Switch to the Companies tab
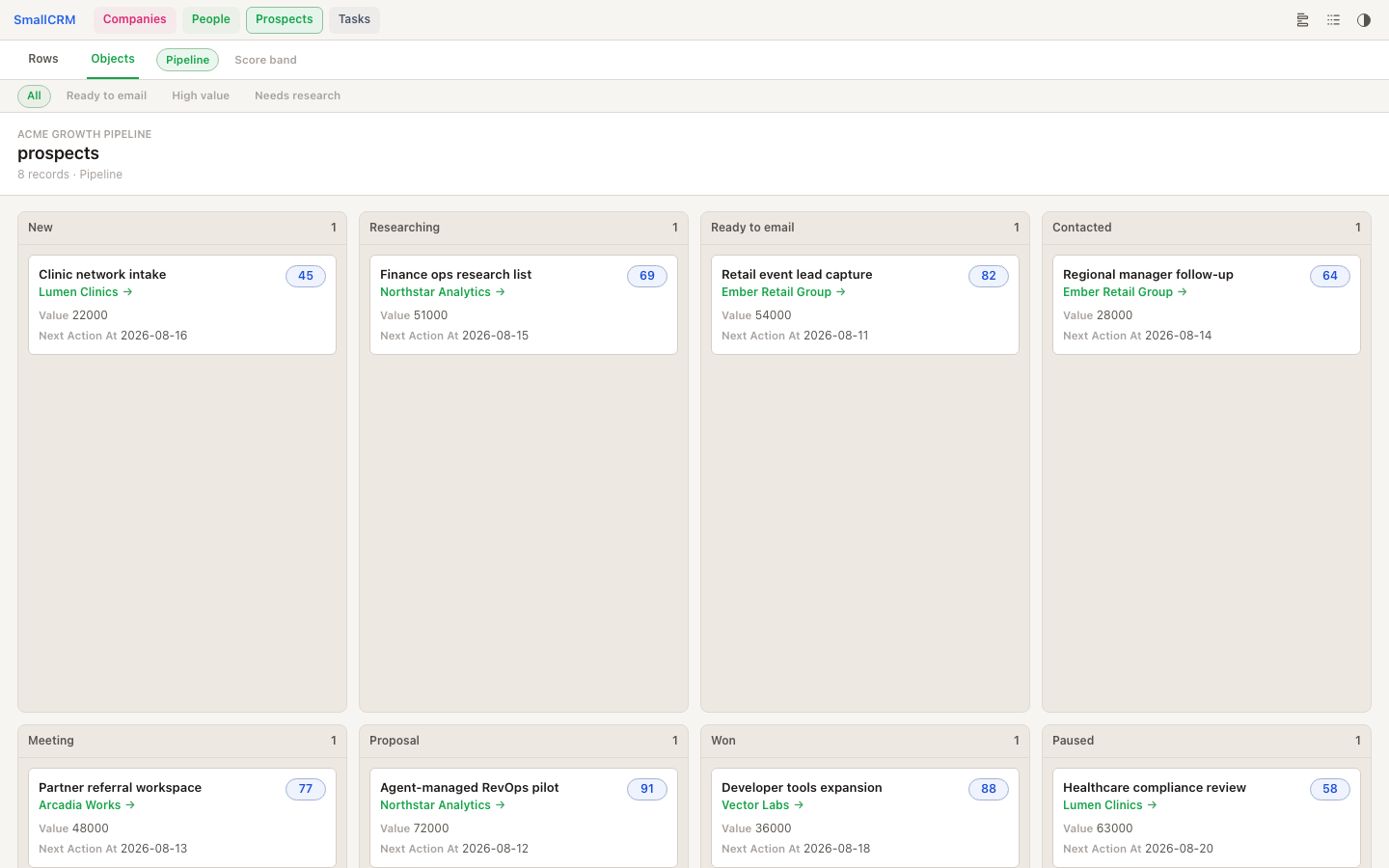Viewport: 1389px width, 868px height. pos(135,19)
